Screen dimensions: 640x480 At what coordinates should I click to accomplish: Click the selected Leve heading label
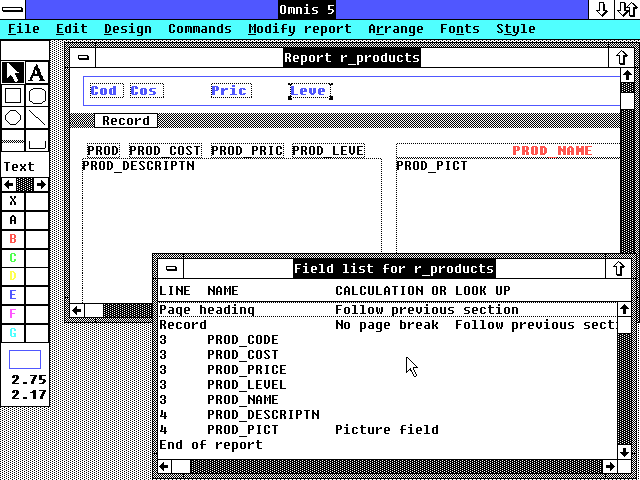coord(311,91)
